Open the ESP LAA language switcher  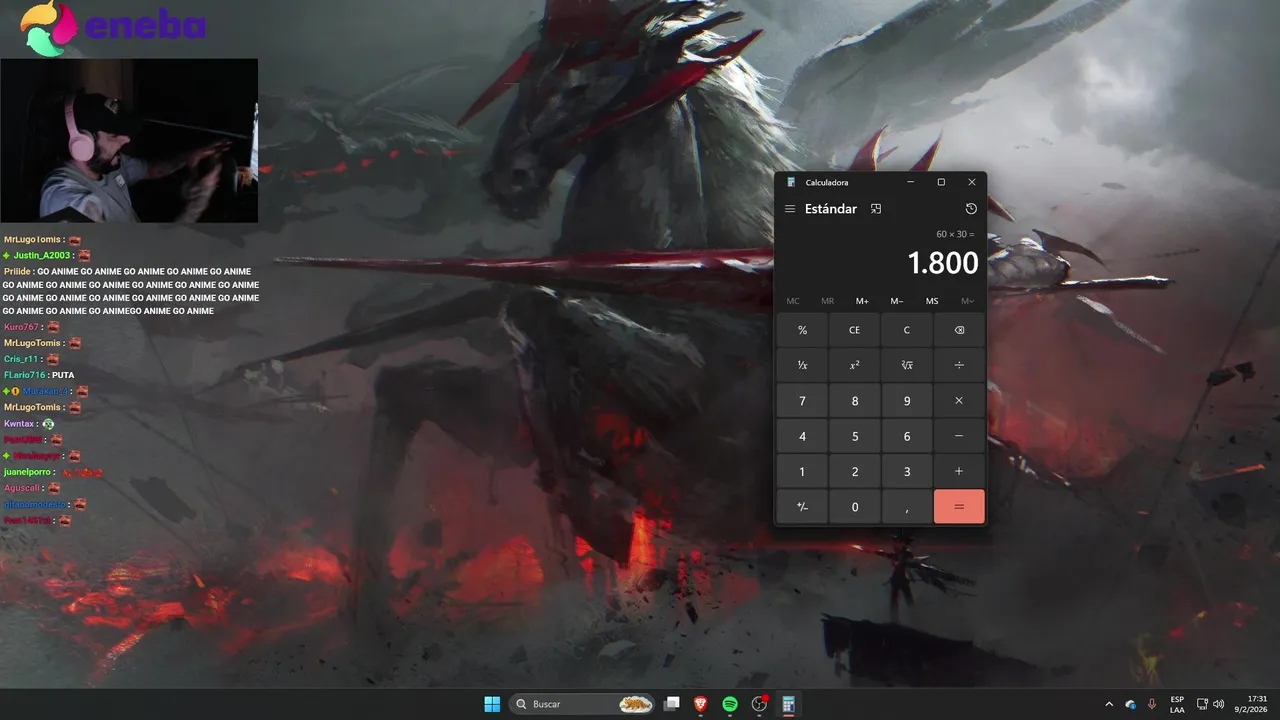coord(1177,704)
